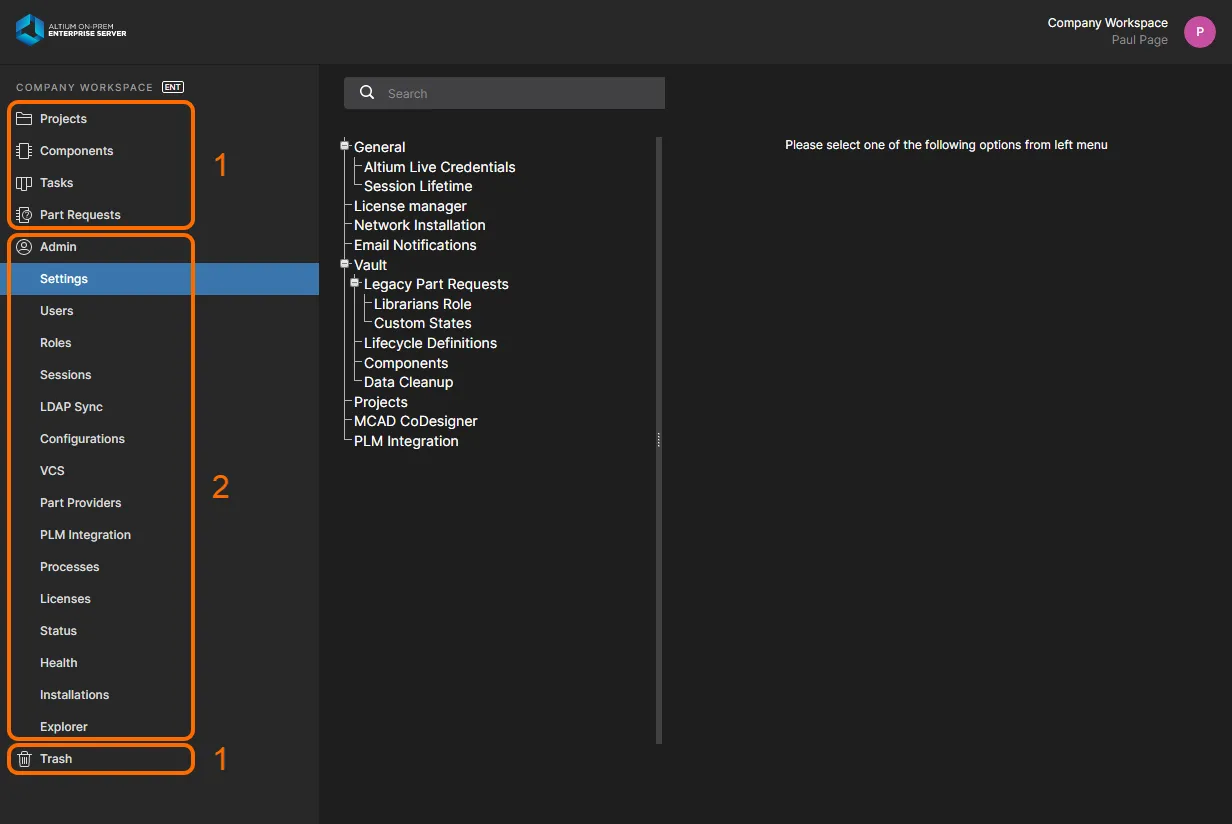
Task: Select Email Notifications setting
Action: (415, 245)
